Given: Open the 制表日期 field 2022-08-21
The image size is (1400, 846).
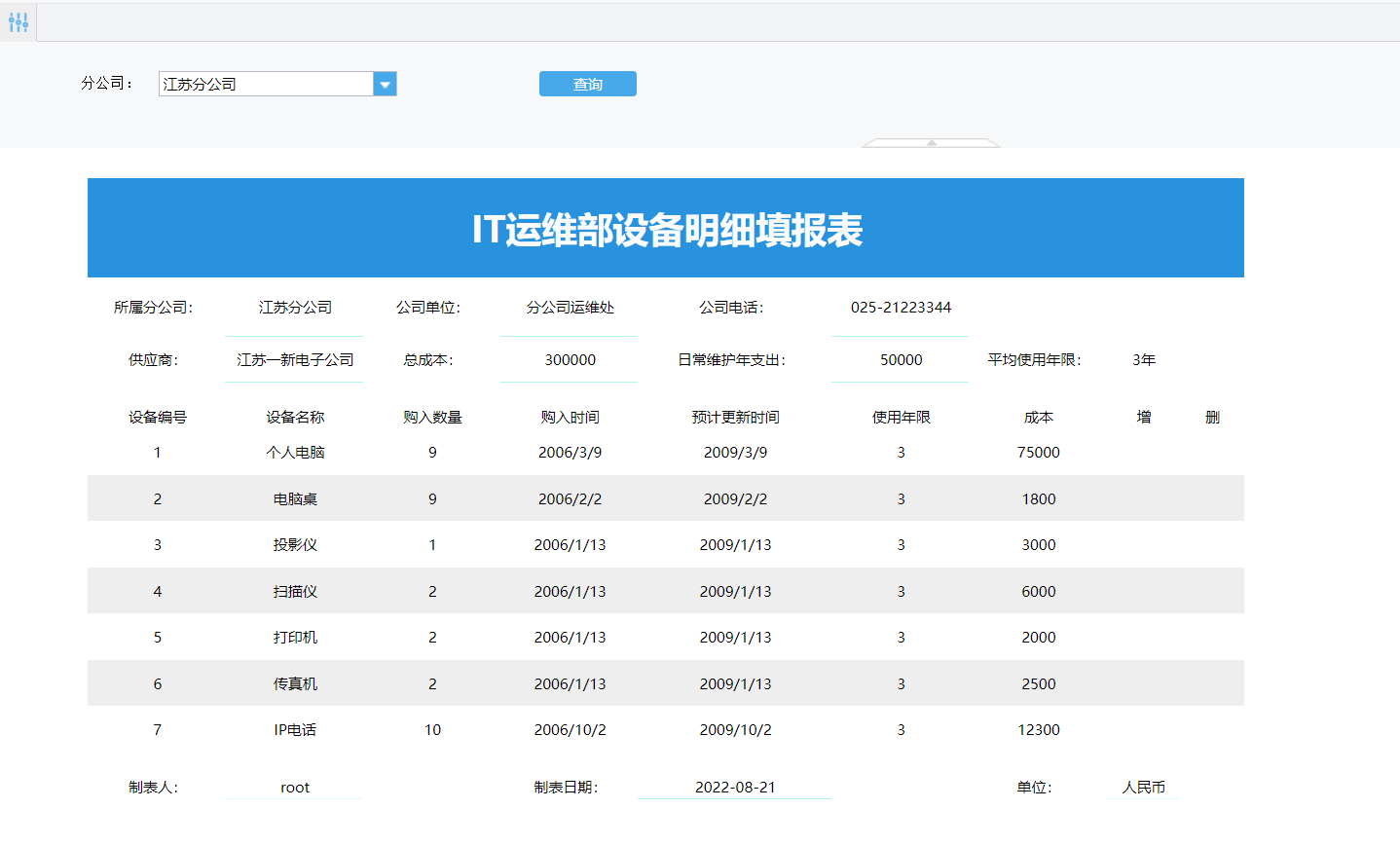Looking at the screenshot, I should click(734, 788).
